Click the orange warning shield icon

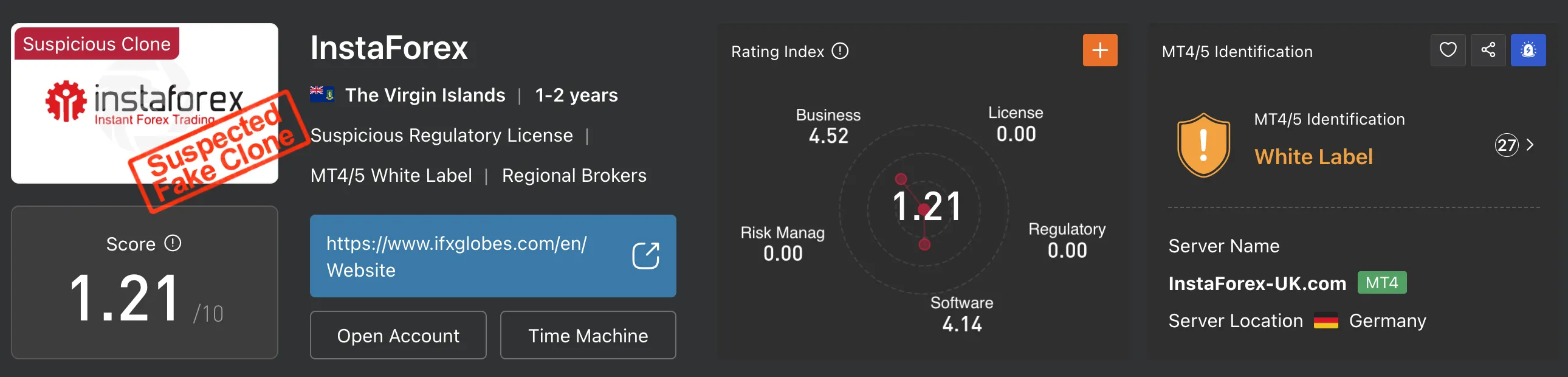[1203, 145]
